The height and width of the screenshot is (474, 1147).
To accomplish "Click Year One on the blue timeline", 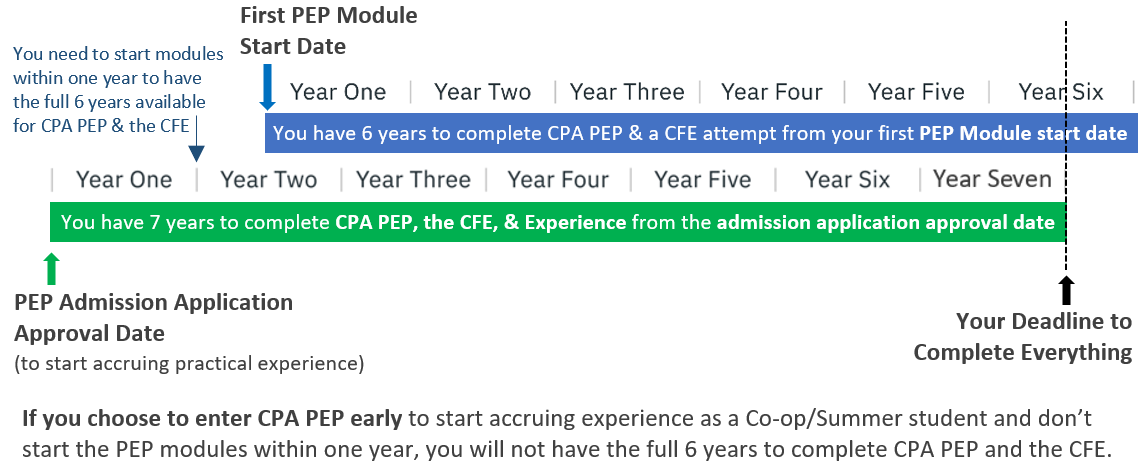I will coord(337,92).
